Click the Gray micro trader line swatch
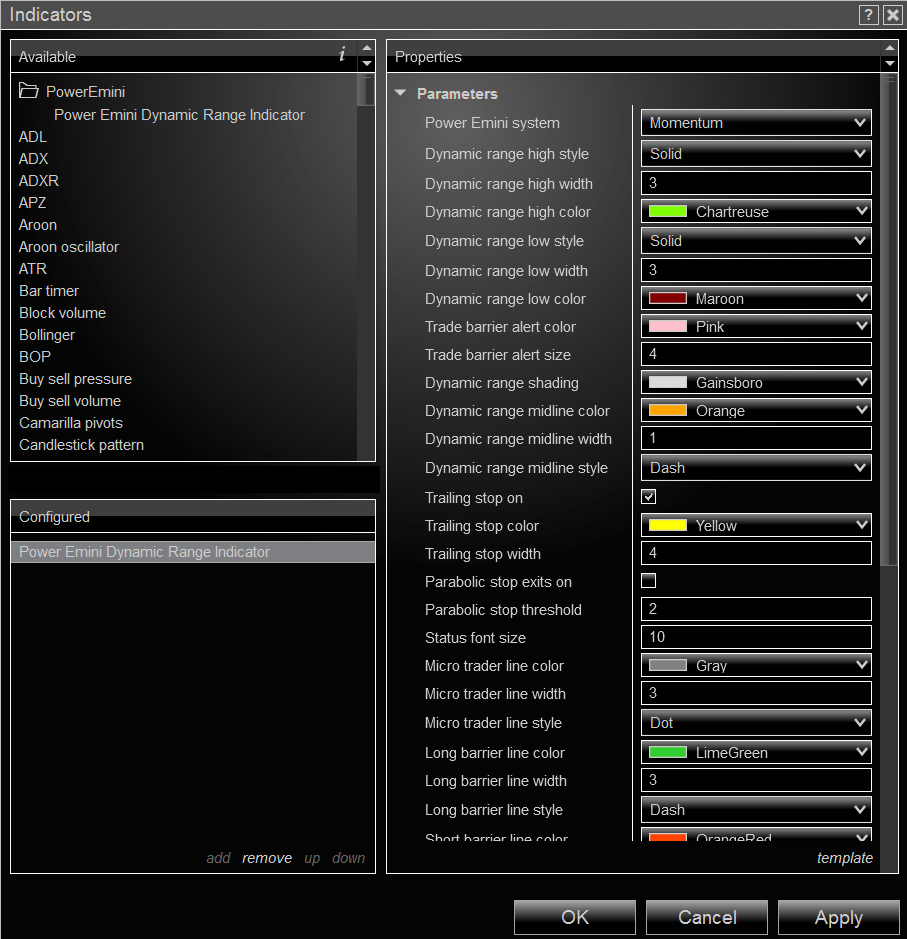 pyautogui.click(x=668, y=665)
